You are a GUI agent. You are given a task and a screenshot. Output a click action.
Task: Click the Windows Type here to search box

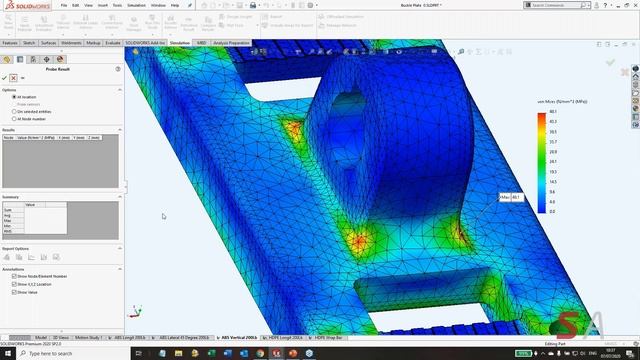point(73,353)
